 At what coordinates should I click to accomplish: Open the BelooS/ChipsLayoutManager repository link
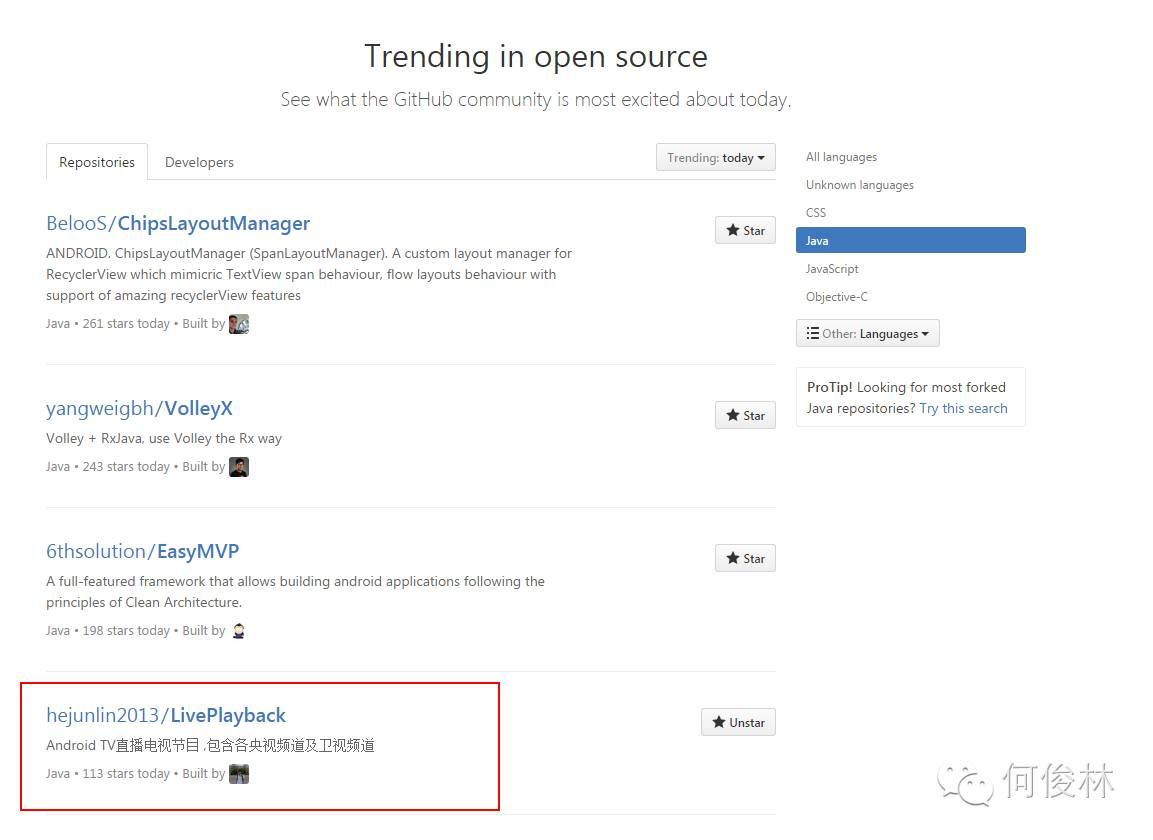tap(178, 223)
